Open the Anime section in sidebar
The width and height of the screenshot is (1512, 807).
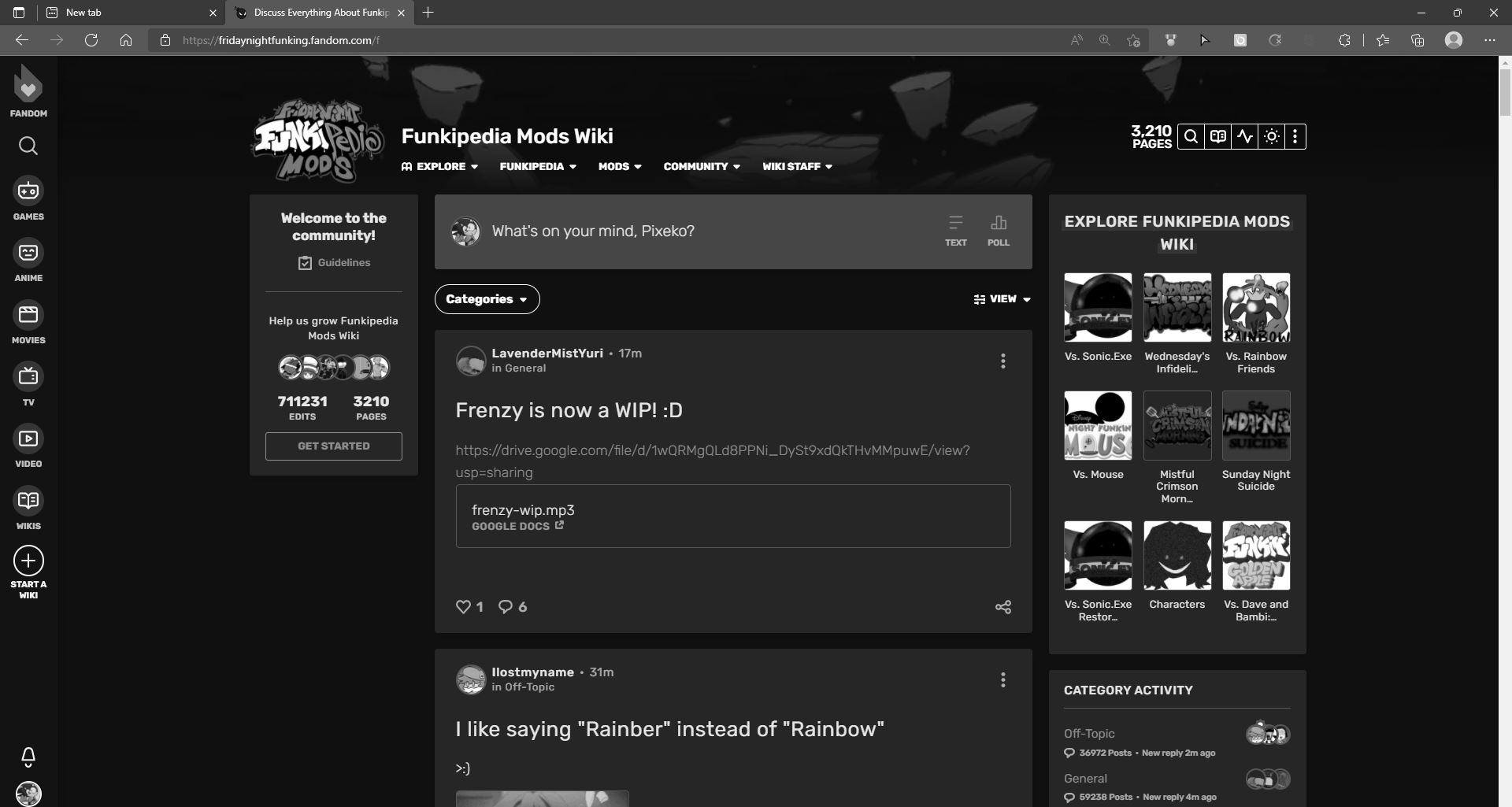(28, 261)
